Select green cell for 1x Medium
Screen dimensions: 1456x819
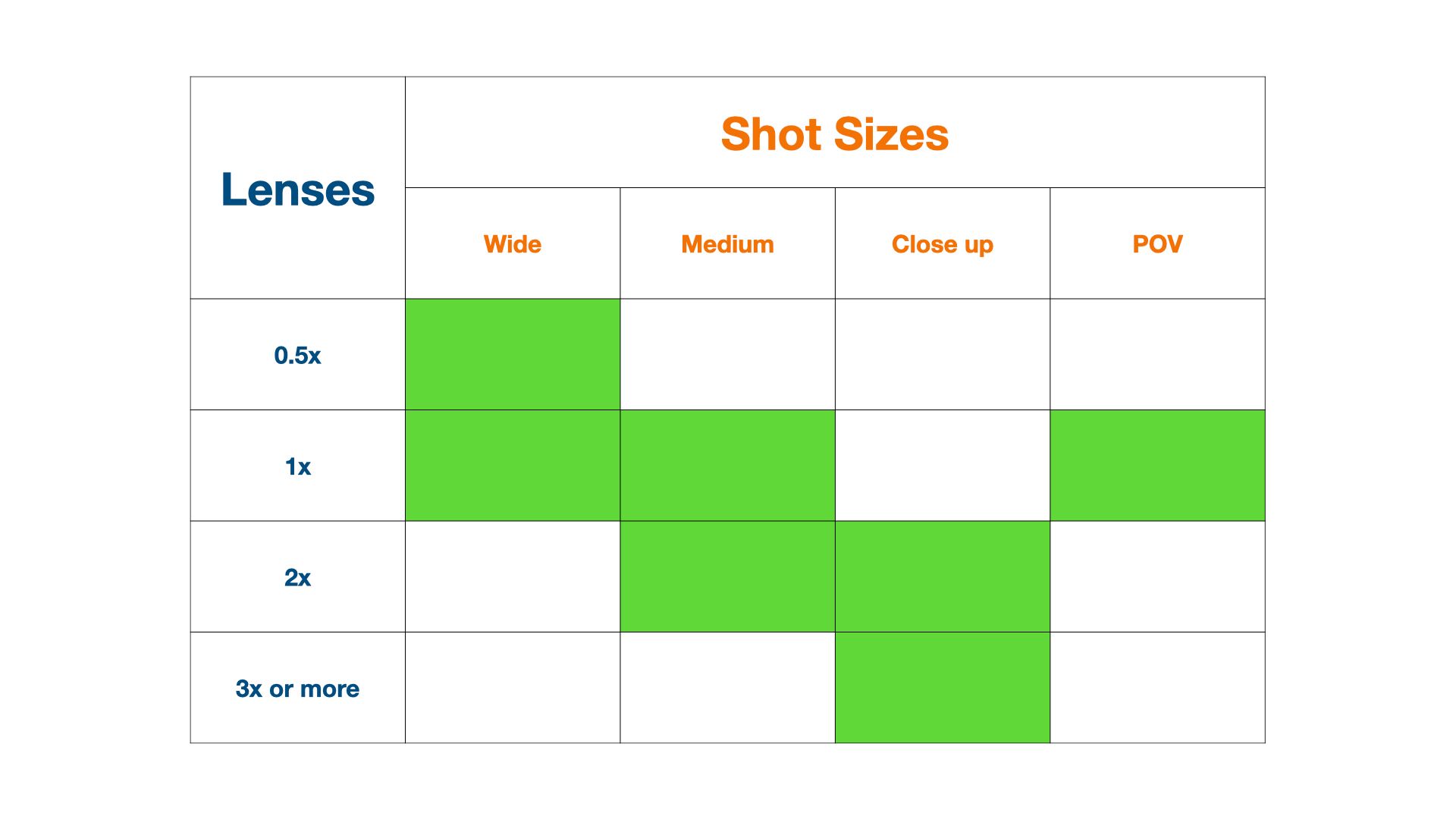click(x=727, y=466)
